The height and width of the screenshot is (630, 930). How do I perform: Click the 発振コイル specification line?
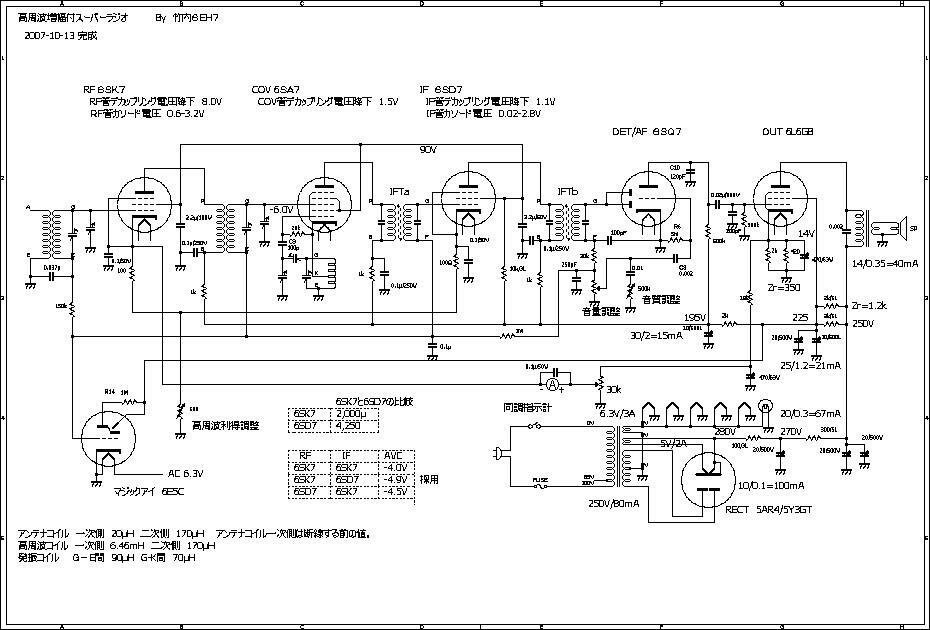[107, 558]
